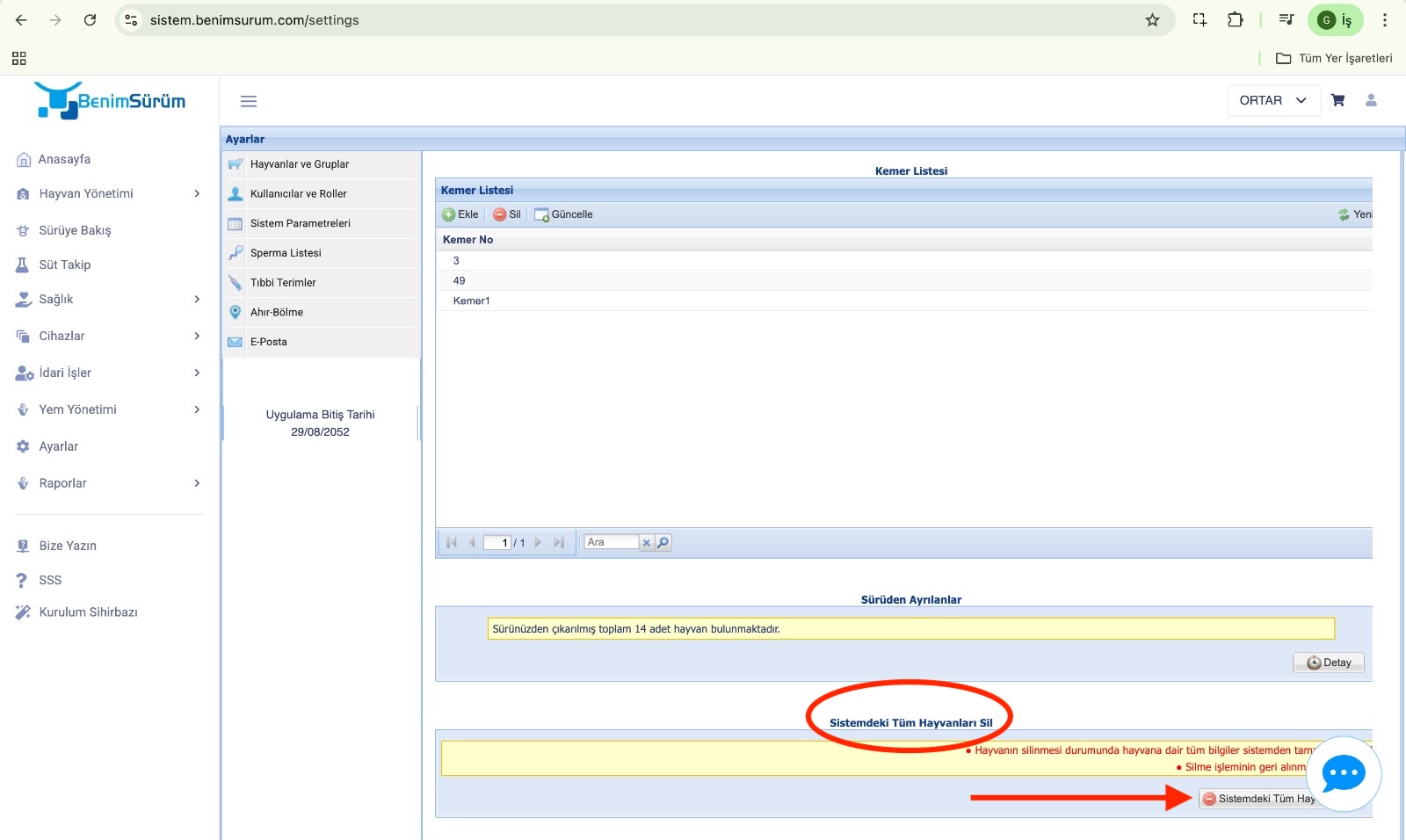Clear the search field with X icon
The width and height of the screenshot is (1406, 840).
click(647, 542)
